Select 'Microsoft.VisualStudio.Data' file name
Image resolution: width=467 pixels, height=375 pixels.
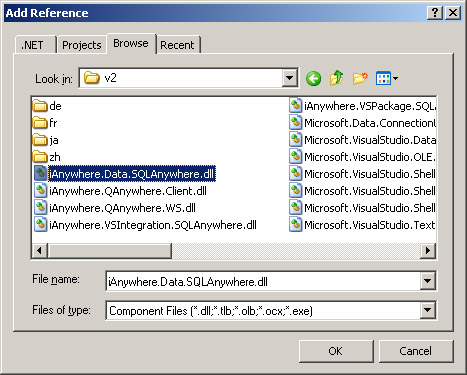[x=370, y=140]
